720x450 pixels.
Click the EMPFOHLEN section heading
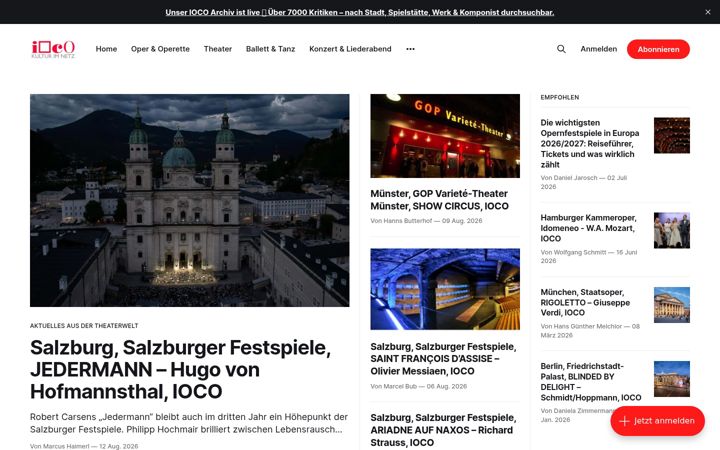560,97
